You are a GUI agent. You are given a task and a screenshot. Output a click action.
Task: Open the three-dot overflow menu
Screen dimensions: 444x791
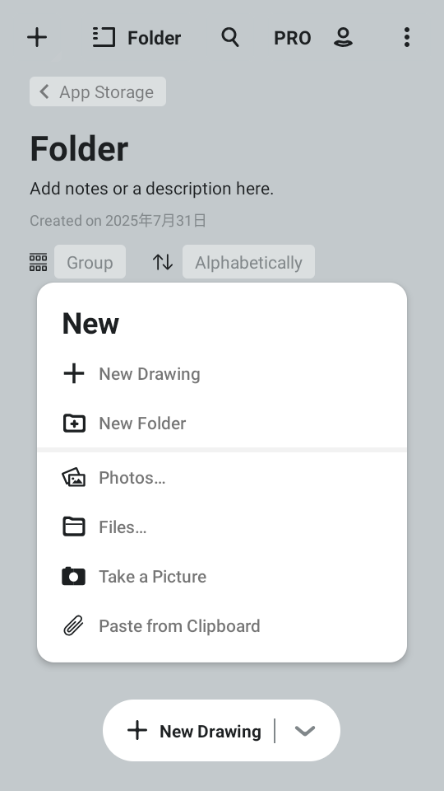(407, 37)
